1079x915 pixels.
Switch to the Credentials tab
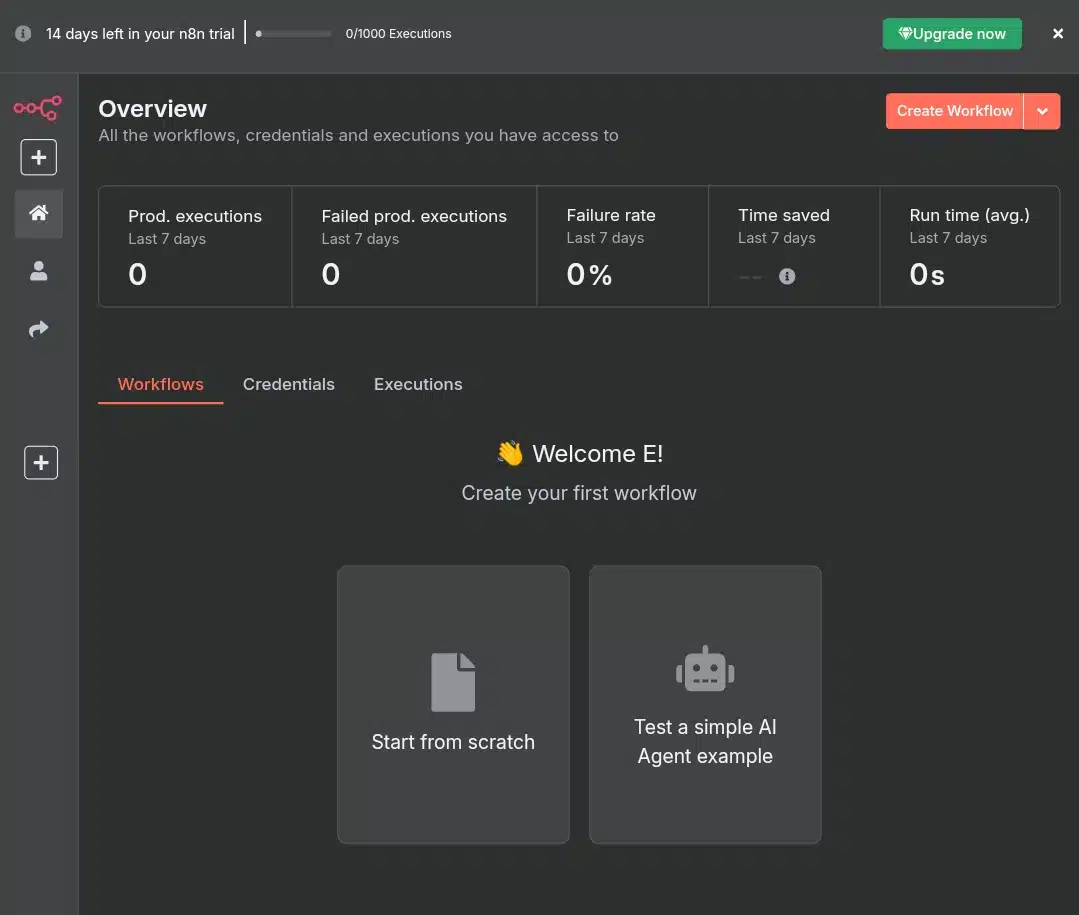click(288, 384)
